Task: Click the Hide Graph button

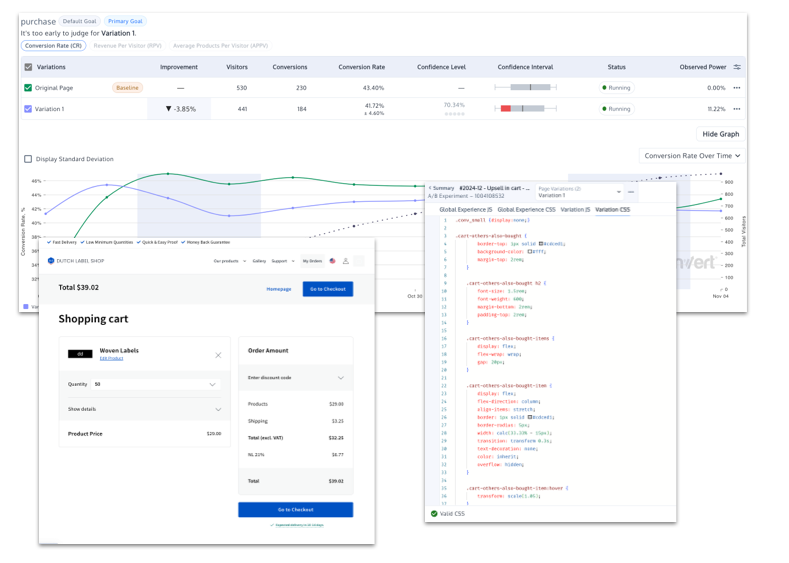Action: pos(721,134)
